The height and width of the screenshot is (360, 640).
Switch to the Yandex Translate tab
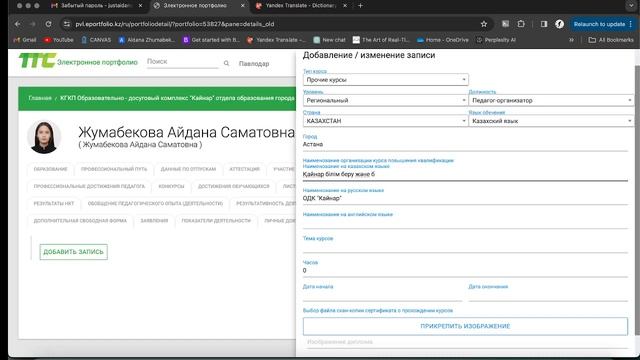[301, 6]
